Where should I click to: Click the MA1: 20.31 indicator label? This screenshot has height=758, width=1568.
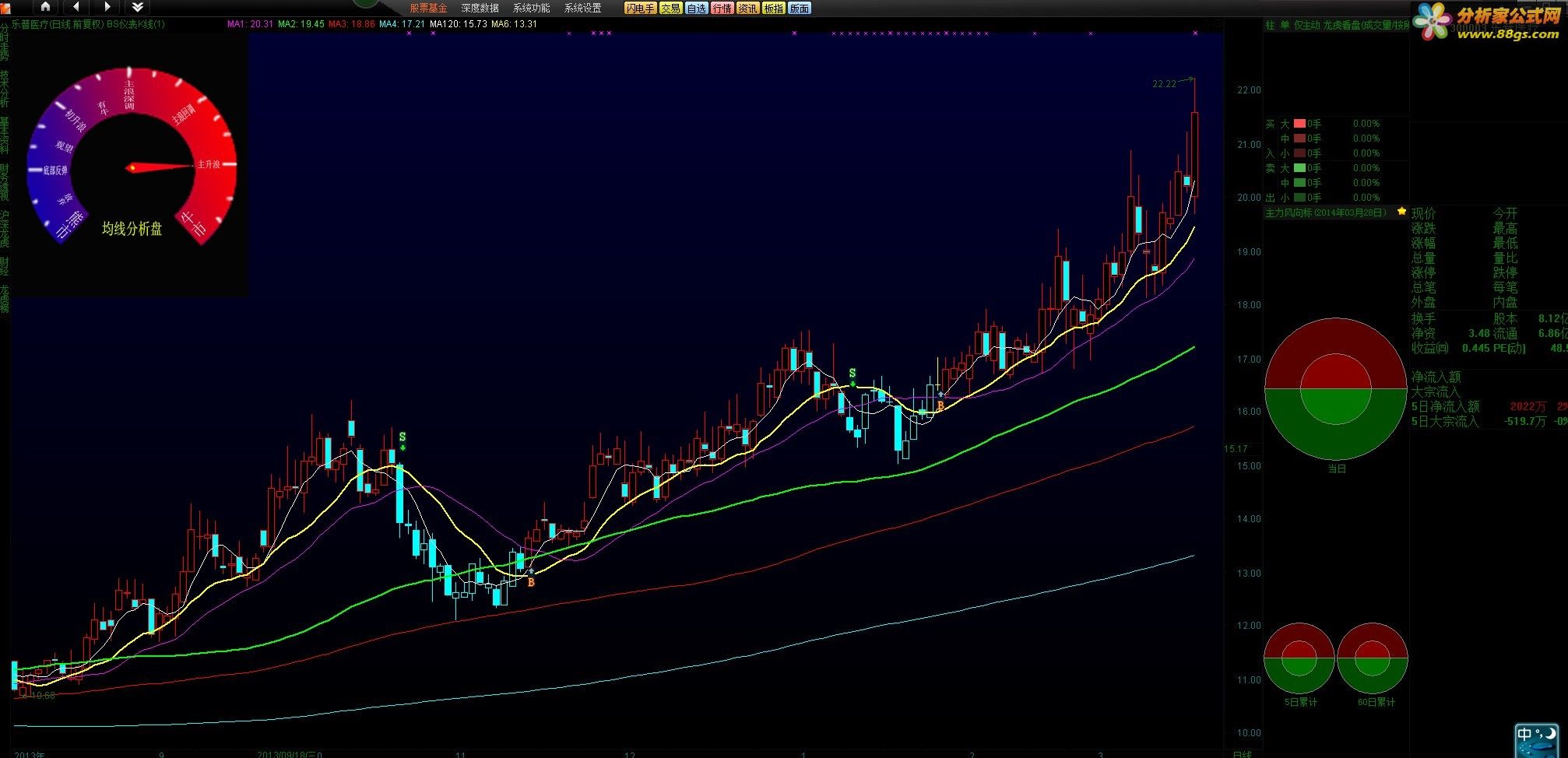click(250, 24)
